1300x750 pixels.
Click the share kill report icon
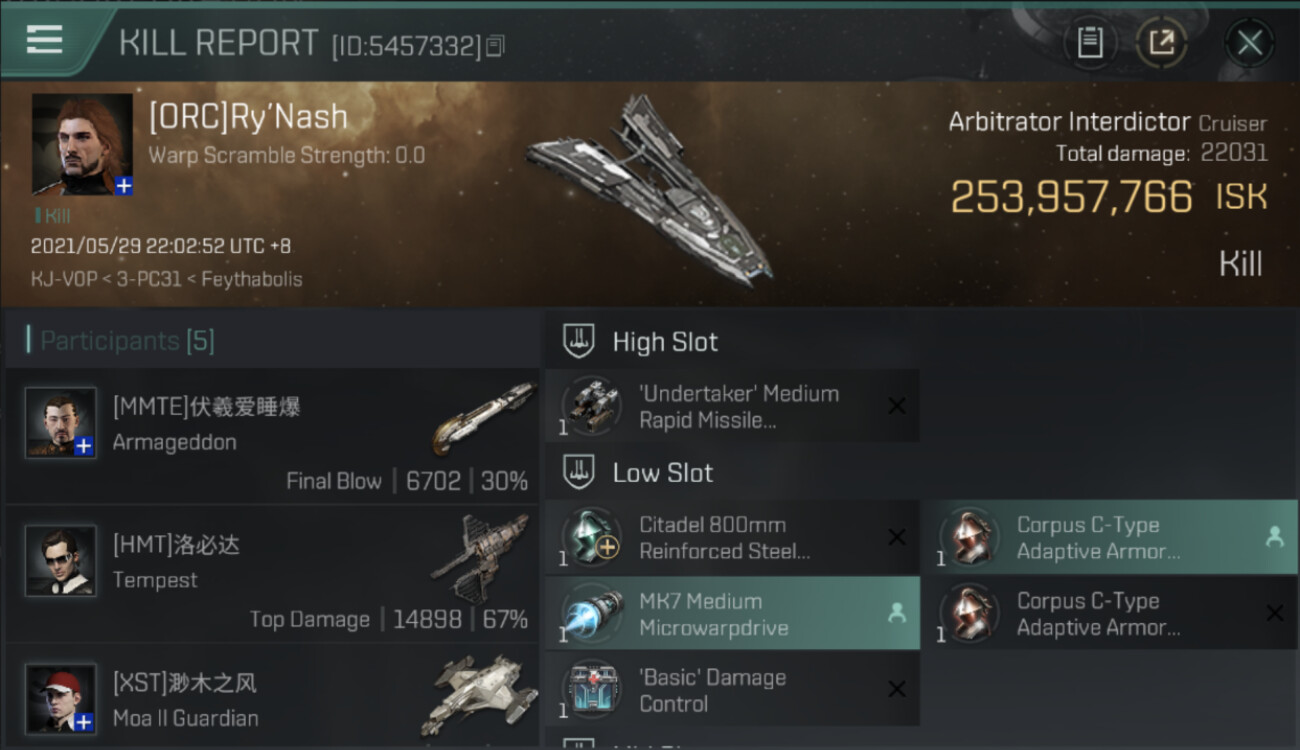point(1161,42)
